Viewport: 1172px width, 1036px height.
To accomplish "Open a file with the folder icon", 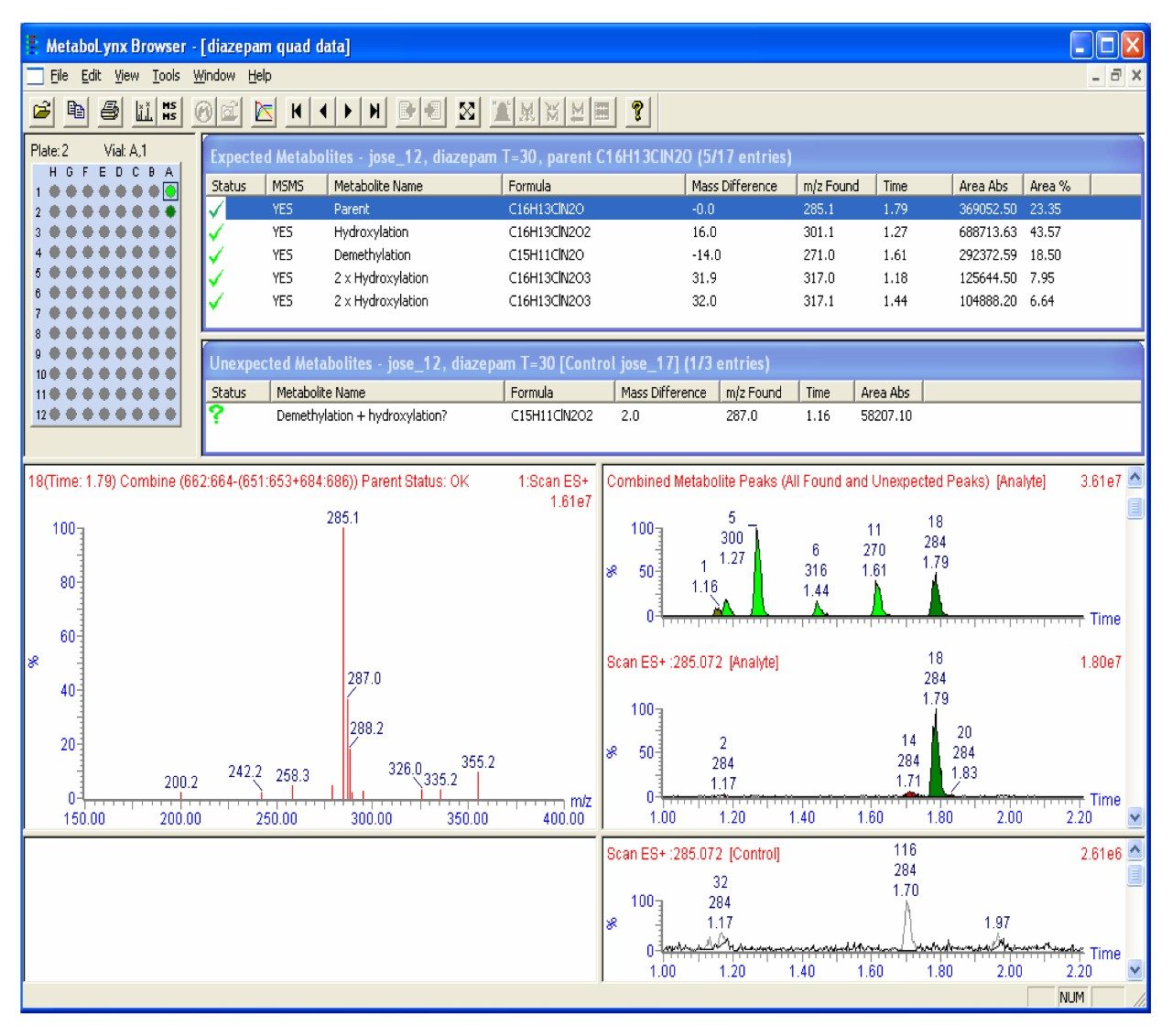I will (42, 112).
